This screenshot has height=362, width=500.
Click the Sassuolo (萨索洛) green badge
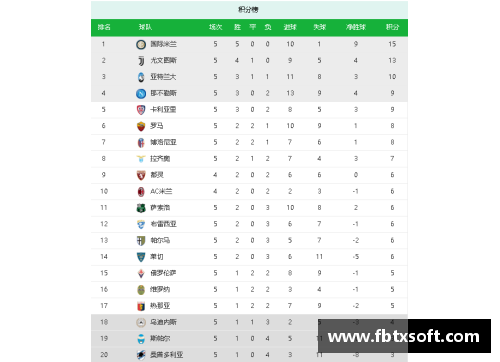(x=141, y=208)
